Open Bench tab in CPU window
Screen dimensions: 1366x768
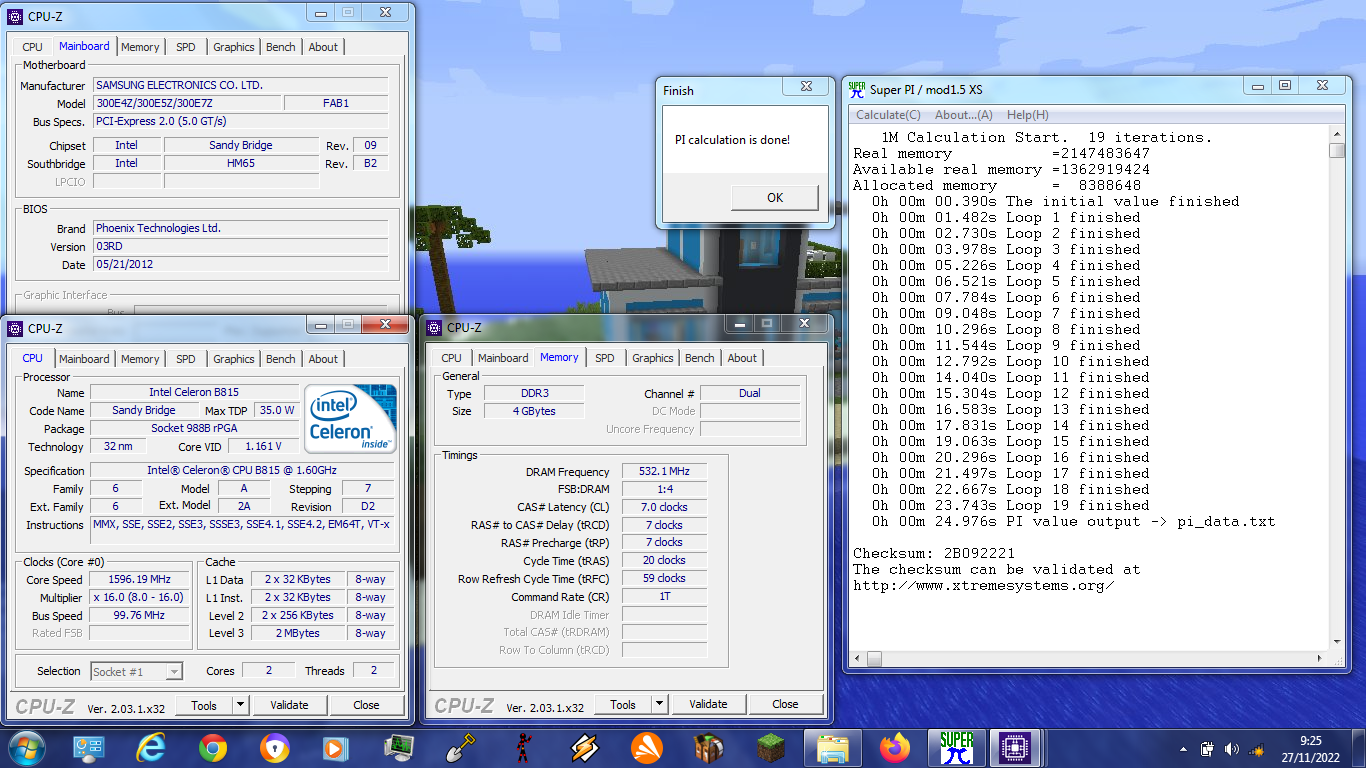[281, 359]
